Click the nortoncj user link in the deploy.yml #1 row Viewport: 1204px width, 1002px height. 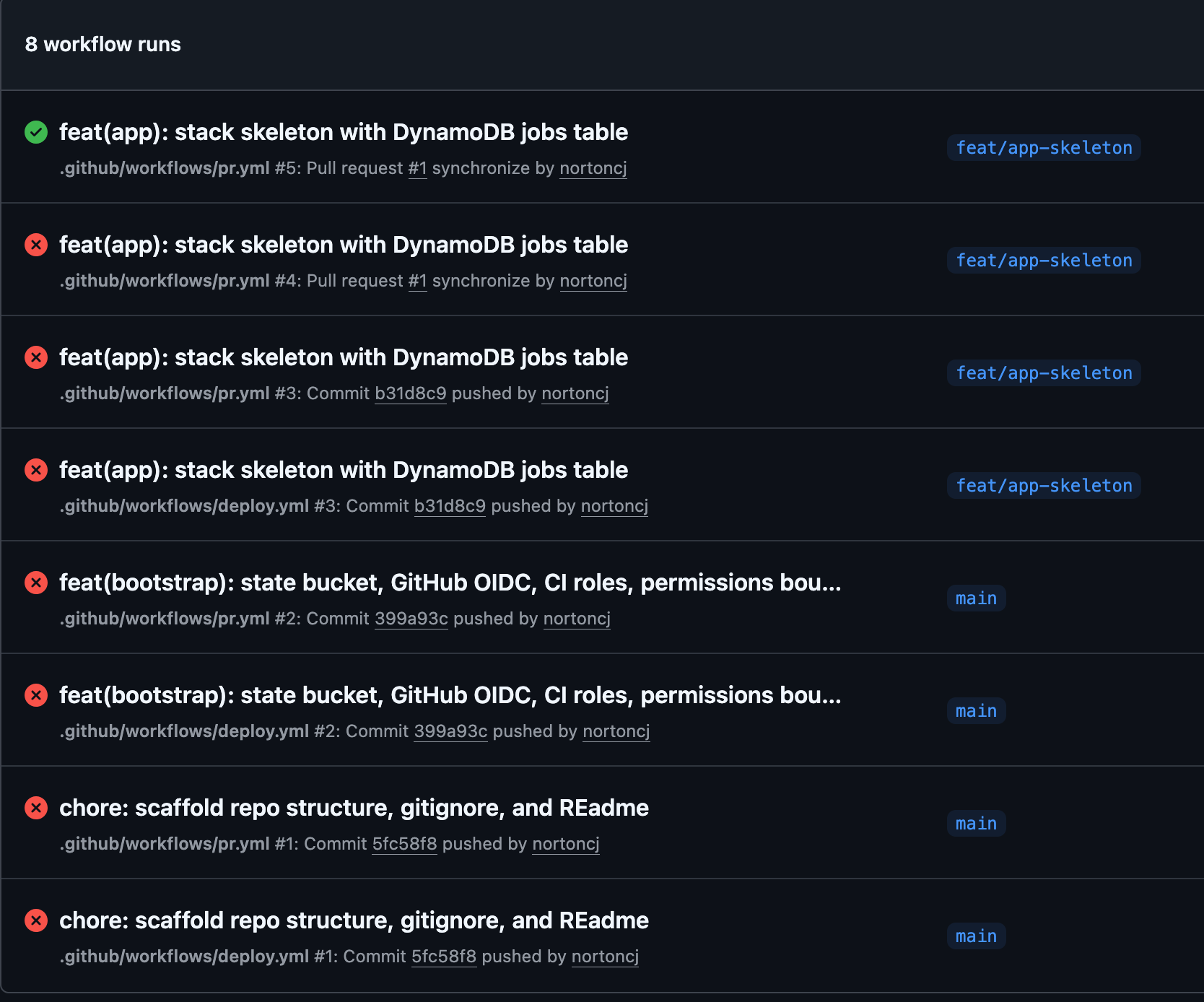pyautogui.click(x=605, y=957)
